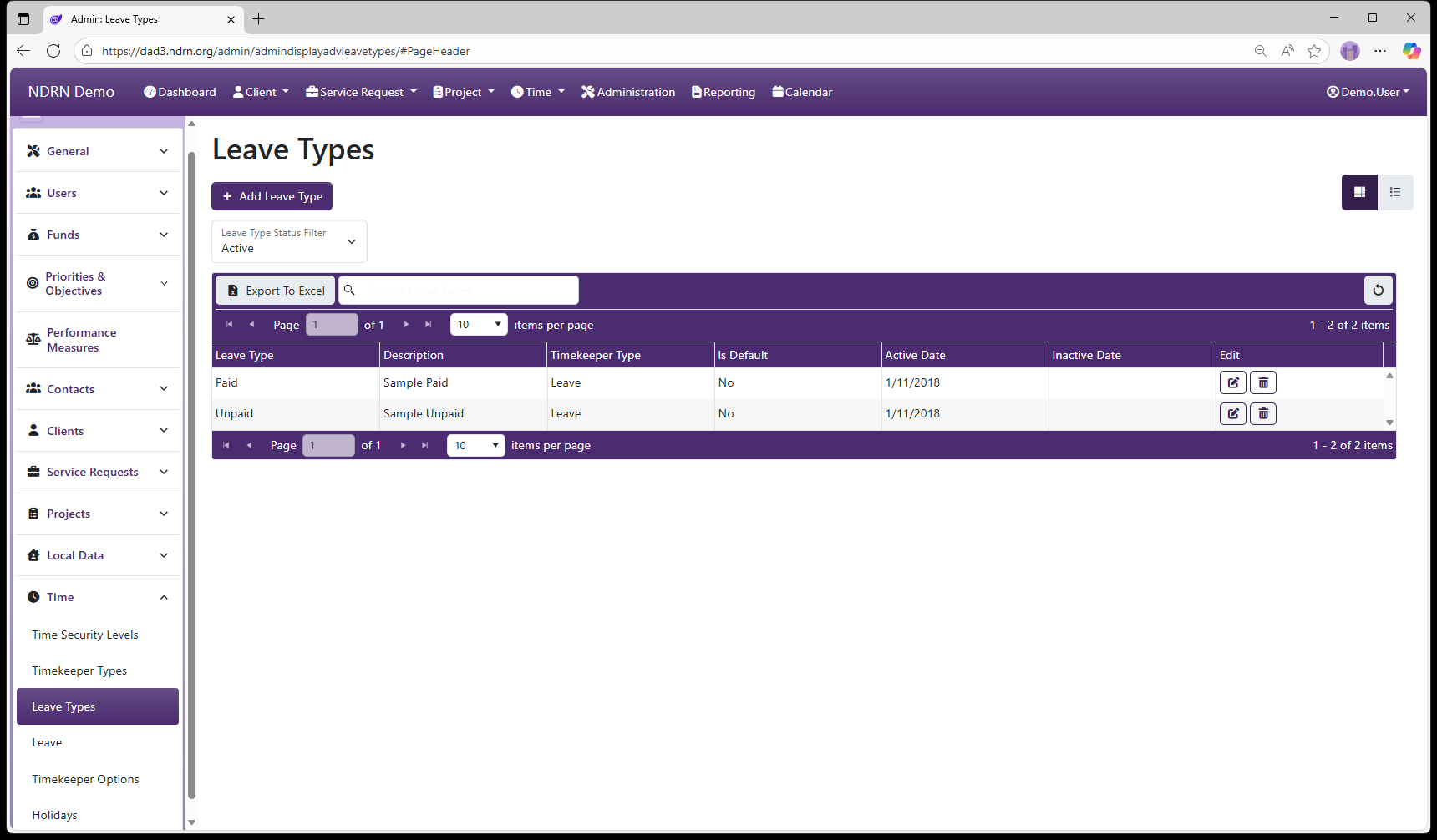Expand the Users sidebar section
The height and width of the screenshot is (840, 1437).
click(x=98, y=193)
